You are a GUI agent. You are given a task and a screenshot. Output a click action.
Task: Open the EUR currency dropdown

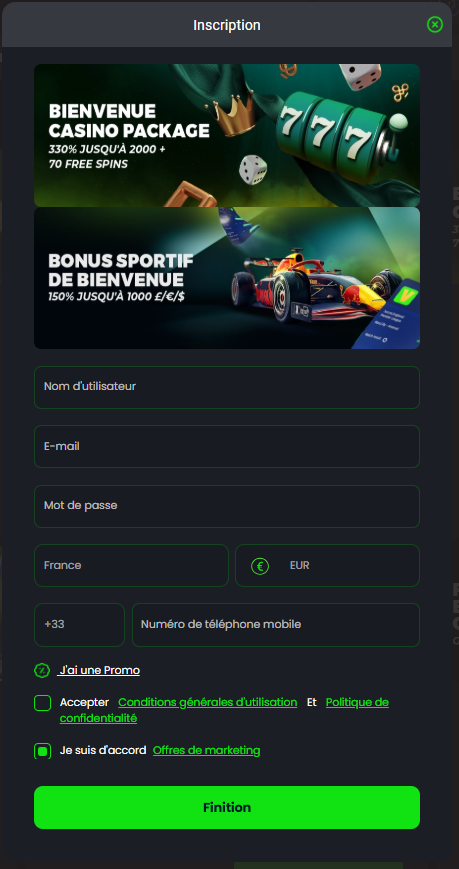pyautogui.click(x=327, y=565)
